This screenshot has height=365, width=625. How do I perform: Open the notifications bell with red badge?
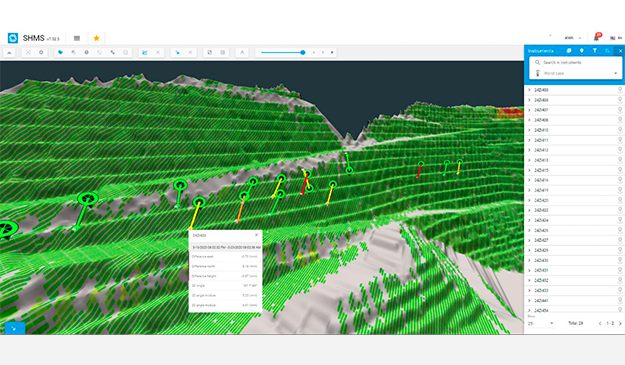coord(597,37)
